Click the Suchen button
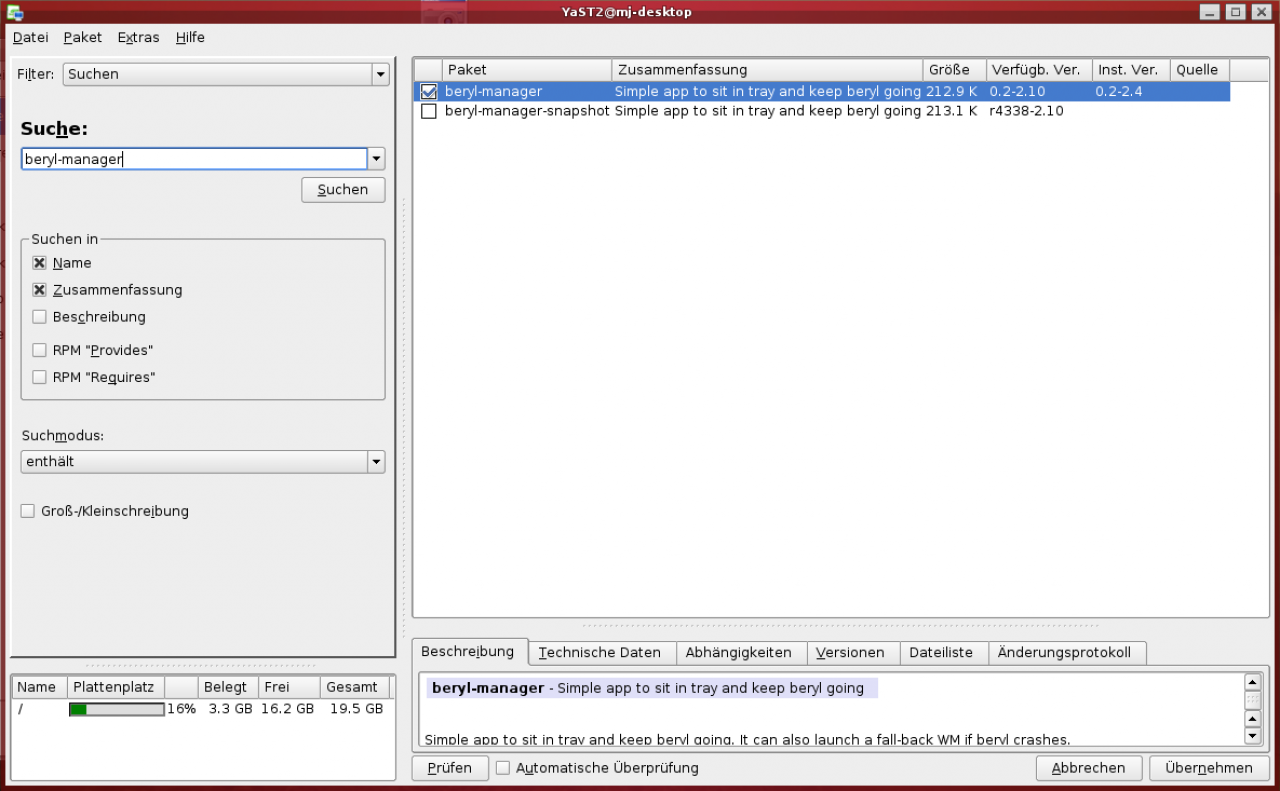 click(x=343, y=189)
